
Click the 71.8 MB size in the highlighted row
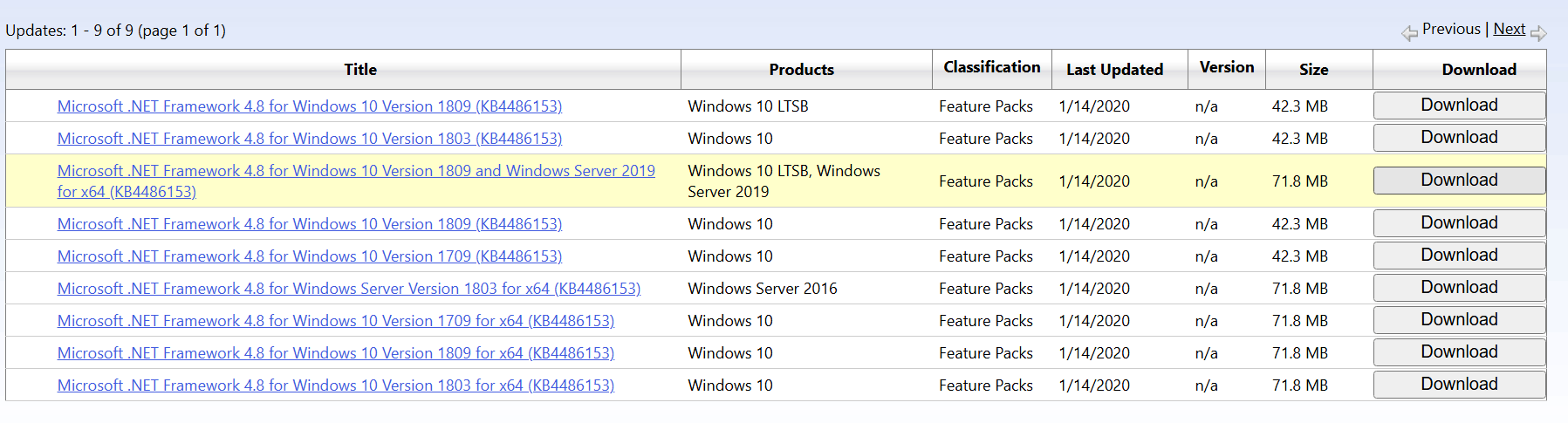1300,181
